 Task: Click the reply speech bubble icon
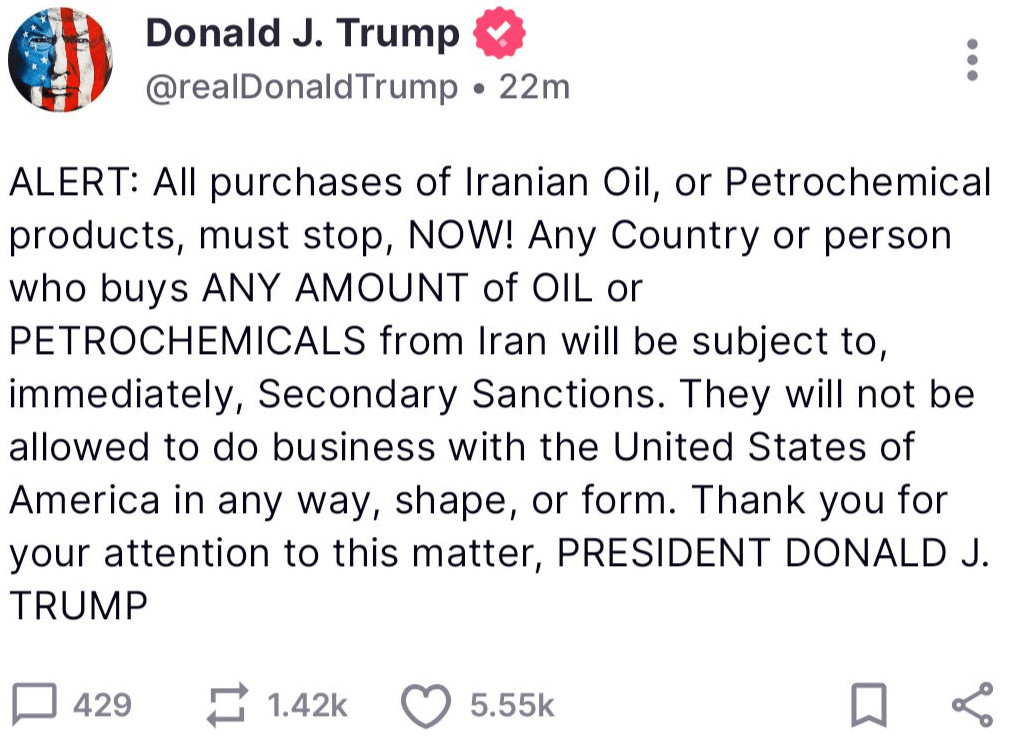(x=37, y=706)
